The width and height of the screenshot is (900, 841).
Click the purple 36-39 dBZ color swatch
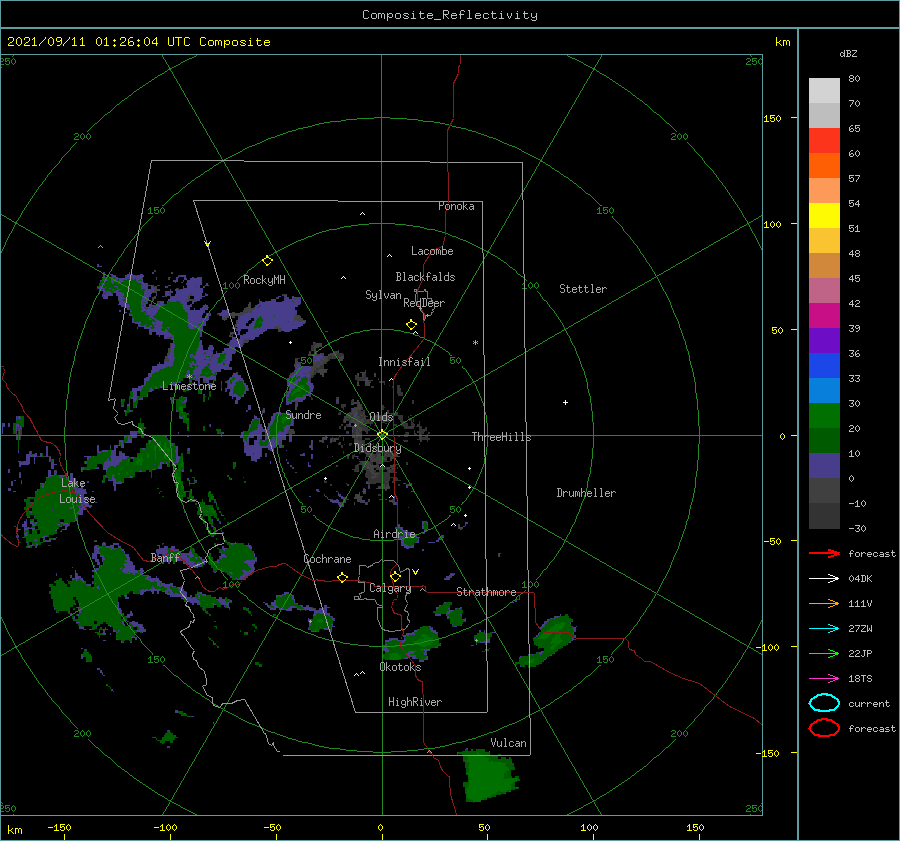tap(824, 341)
